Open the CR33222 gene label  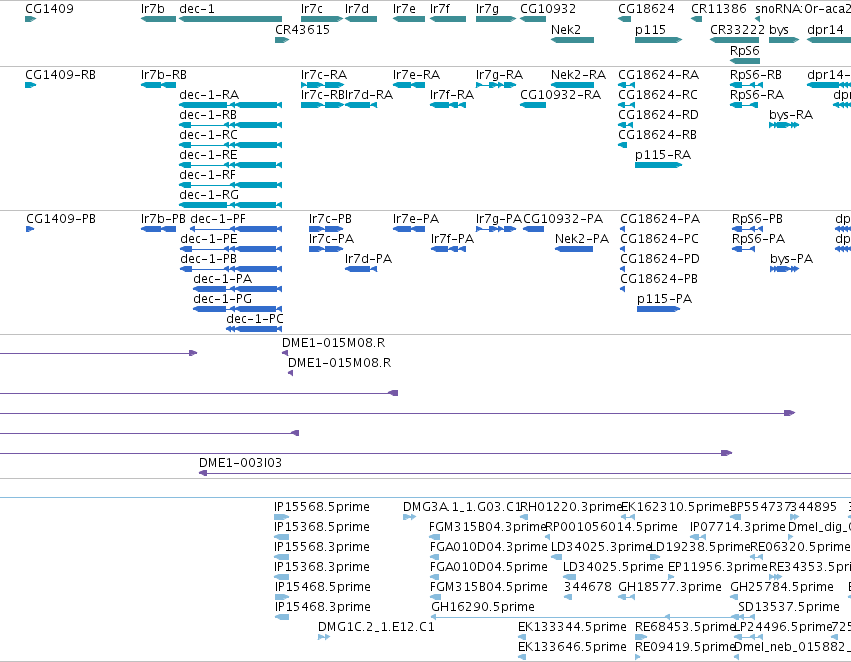click(x=738, y=29)
